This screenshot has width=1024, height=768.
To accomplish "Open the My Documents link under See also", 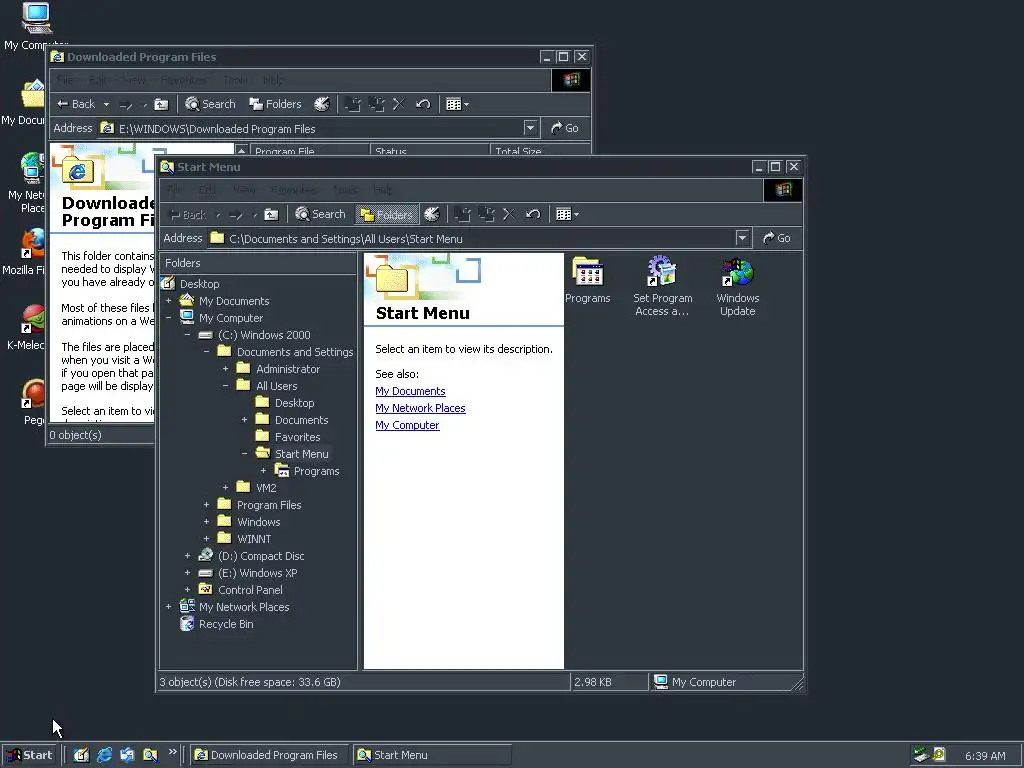I will [410, 391].
